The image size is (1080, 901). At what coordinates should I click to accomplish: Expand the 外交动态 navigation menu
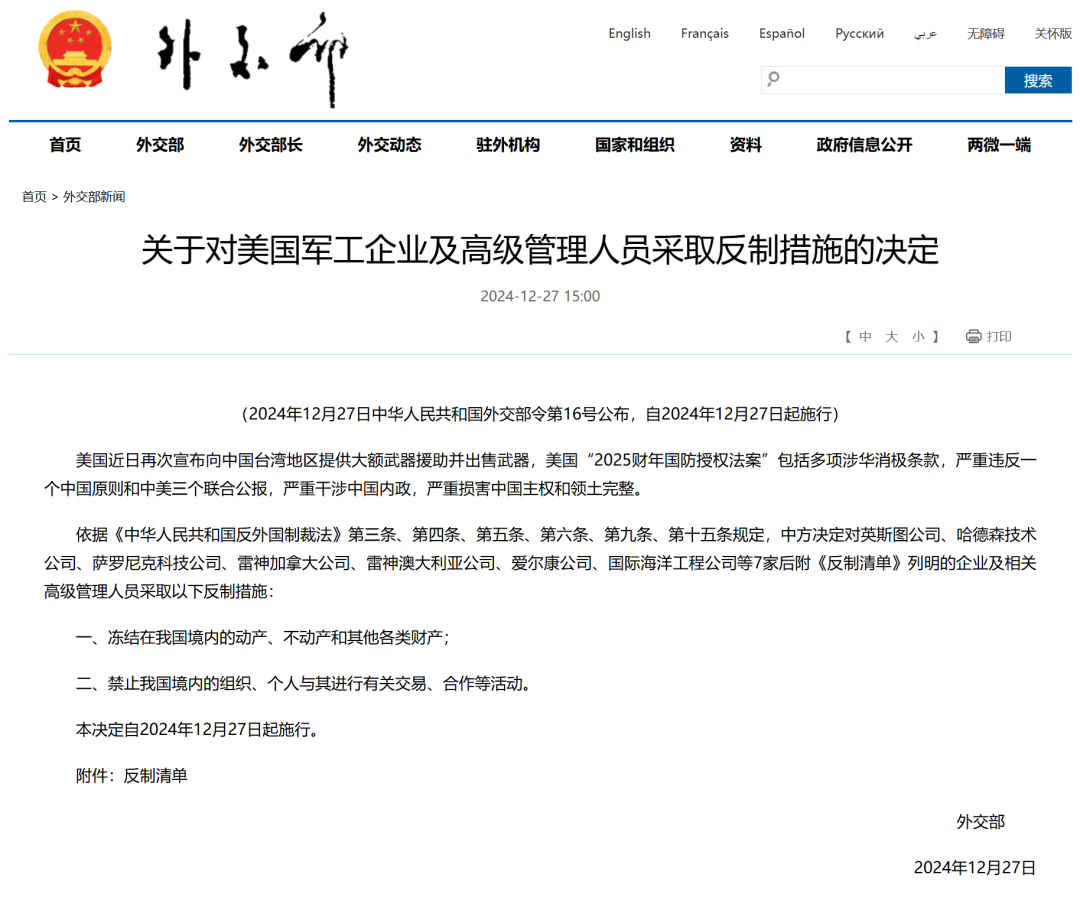389,145
